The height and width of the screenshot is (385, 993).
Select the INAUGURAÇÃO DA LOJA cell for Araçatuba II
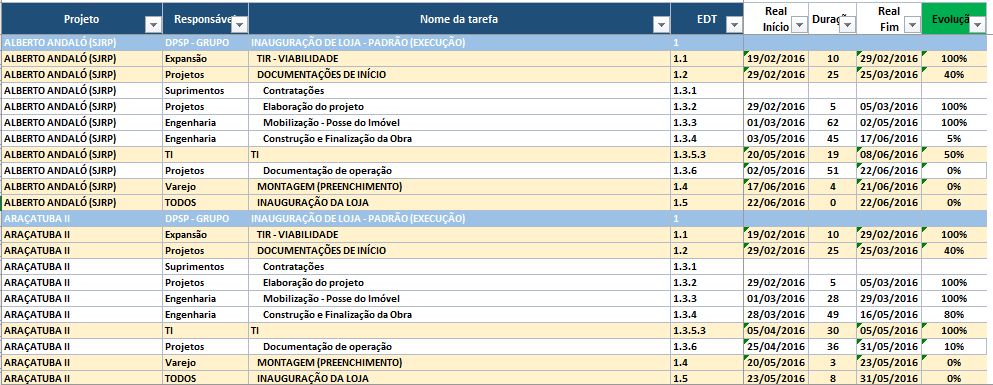coord(459,379)
